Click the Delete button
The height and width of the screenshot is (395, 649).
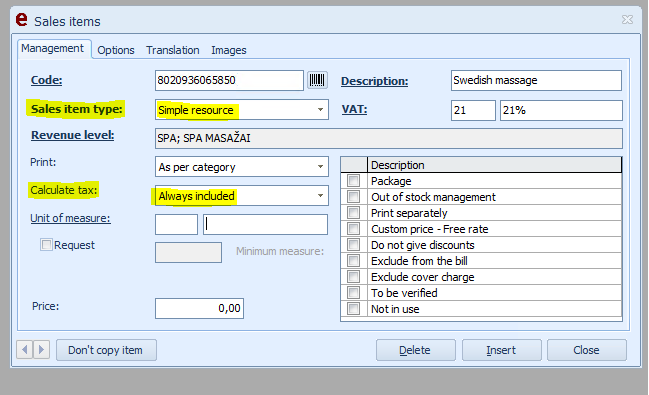tap(415, 350)
